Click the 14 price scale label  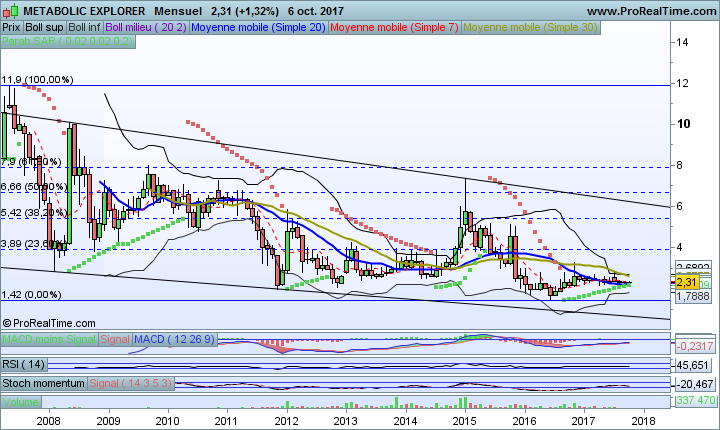tap(682, 42)
